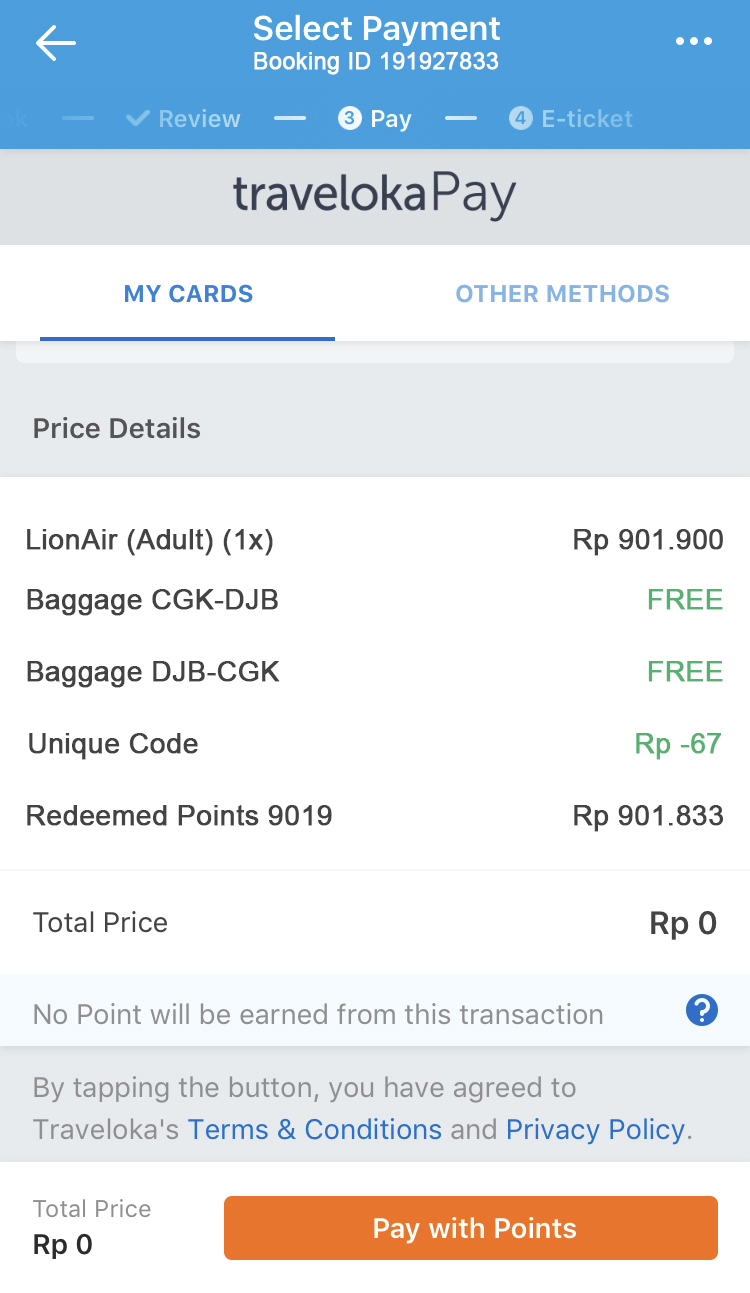Tap the Review step checkmark icon

[138, 118]
